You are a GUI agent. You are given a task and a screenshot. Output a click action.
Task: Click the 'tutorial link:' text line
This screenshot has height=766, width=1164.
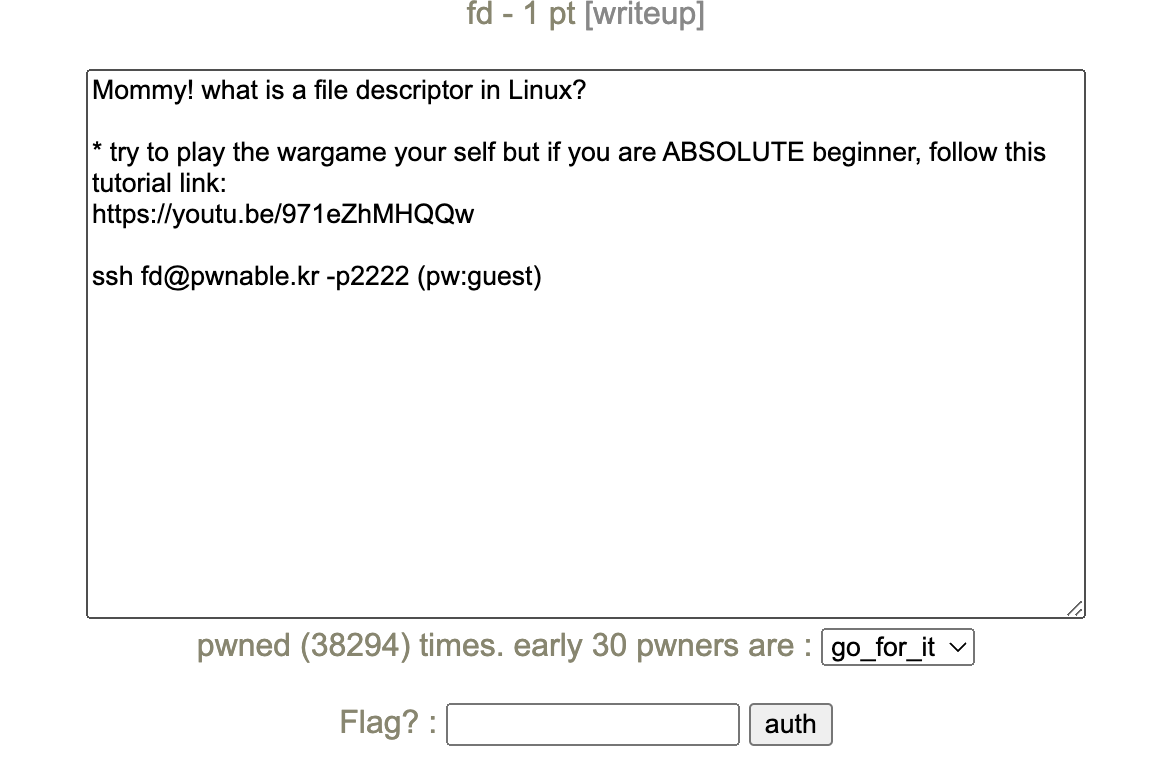point(160,184)
